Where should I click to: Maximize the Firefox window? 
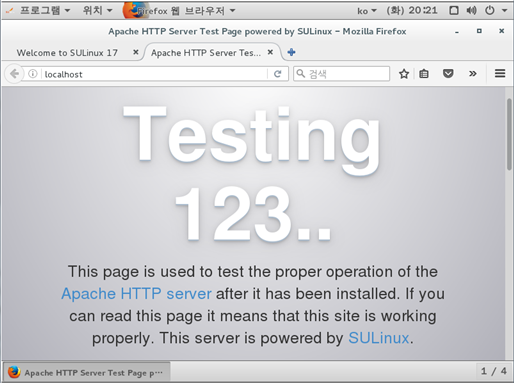pyautogui.click(x=479, y=31)
